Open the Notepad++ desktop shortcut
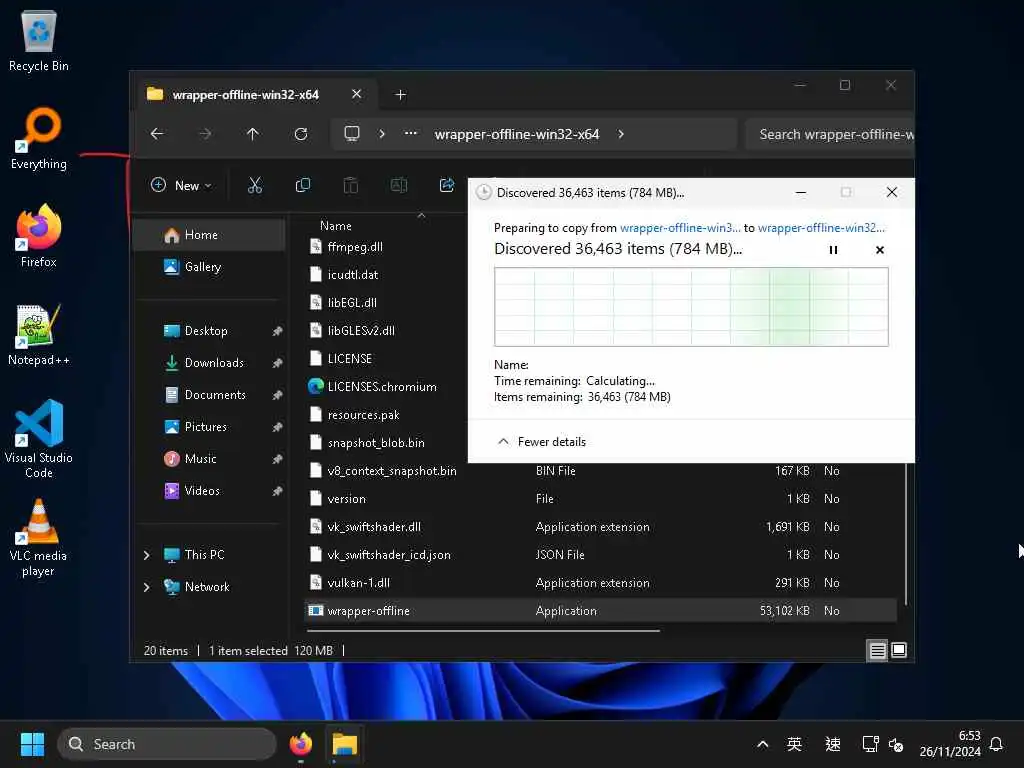Screen dimensions: 1024x768 [39, 334]
